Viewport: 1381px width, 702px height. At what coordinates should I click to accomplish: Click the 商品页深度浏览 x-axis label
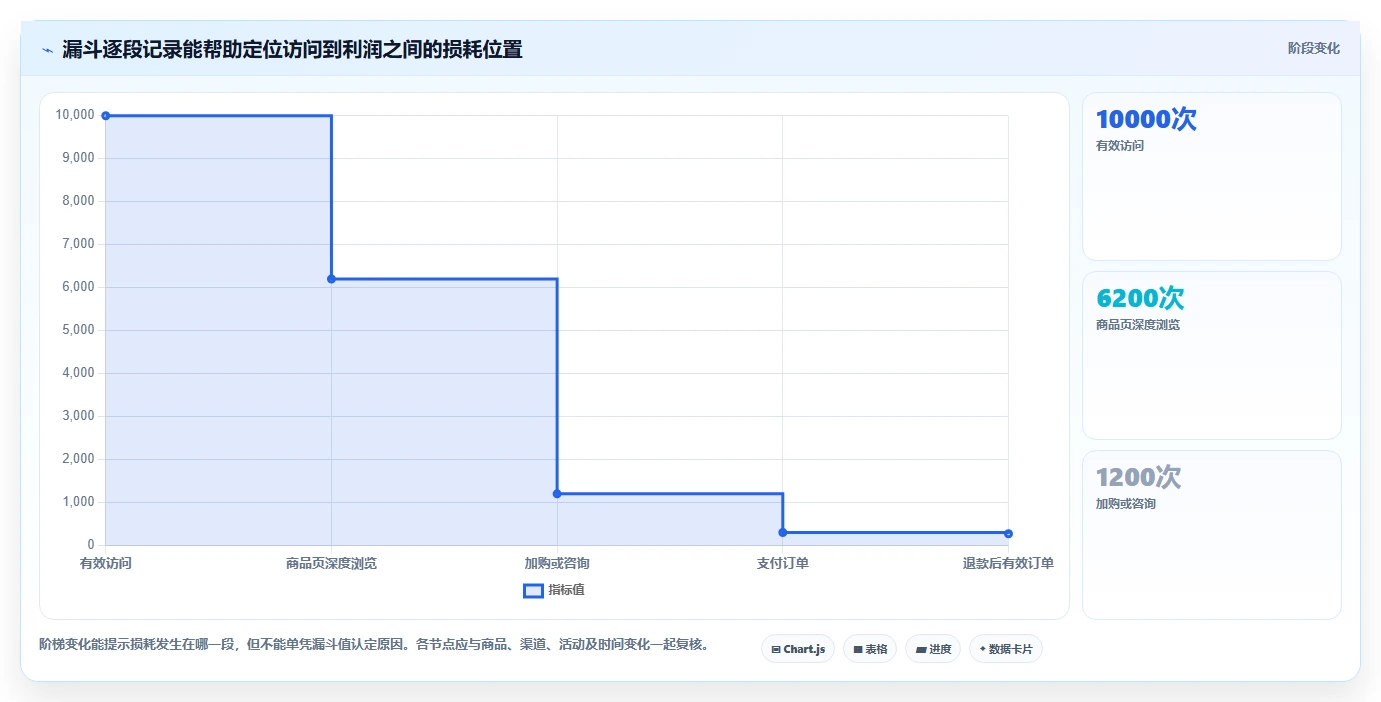pyautogui.click(x=331, y=563)
